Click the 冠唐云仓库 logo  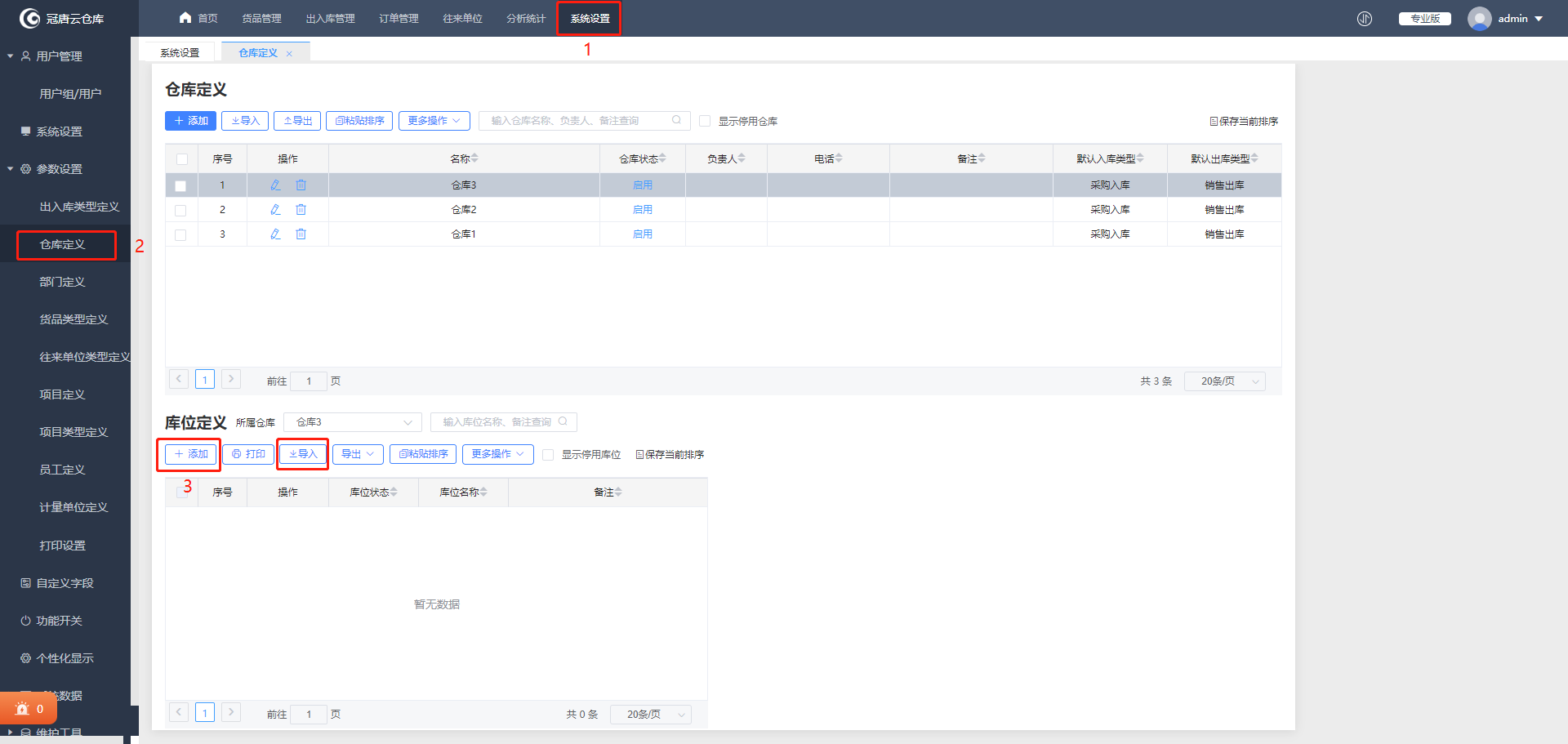click(62, 18)
